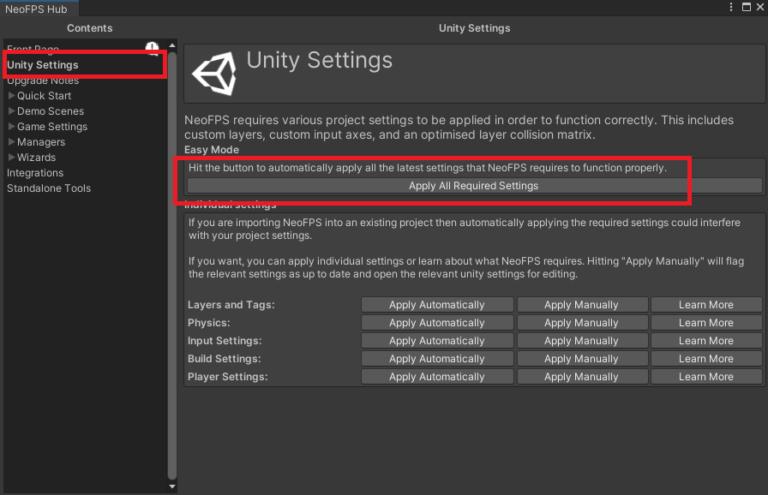Apply Build Settings automatically
768x495 pixels.
(437, 359)
